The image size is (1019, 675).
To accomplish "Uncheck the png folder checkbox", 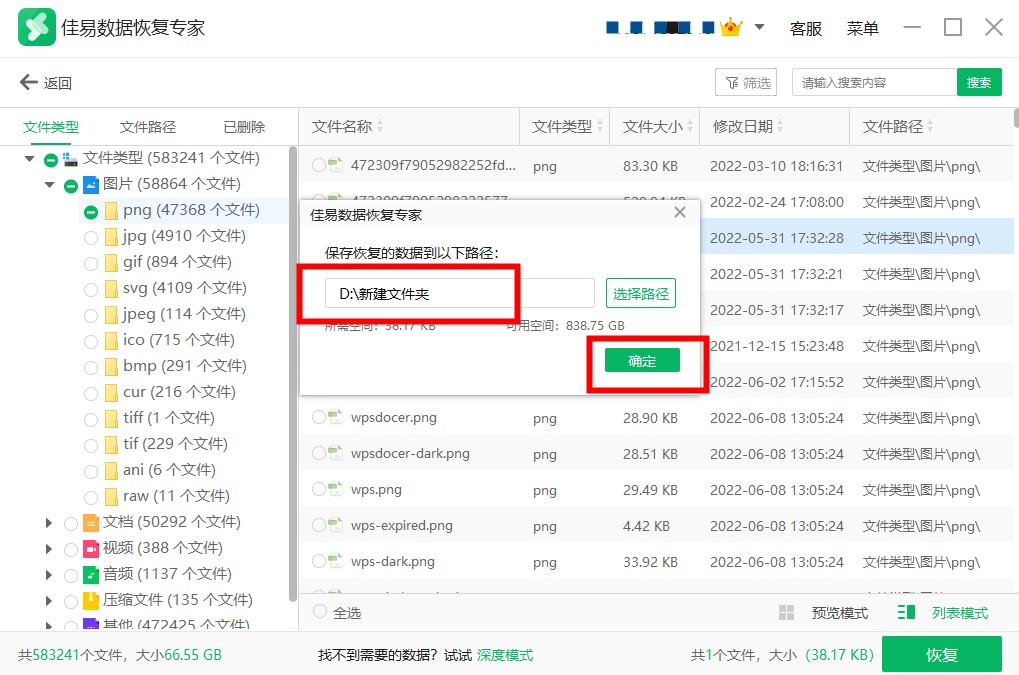I will (91, 212).
